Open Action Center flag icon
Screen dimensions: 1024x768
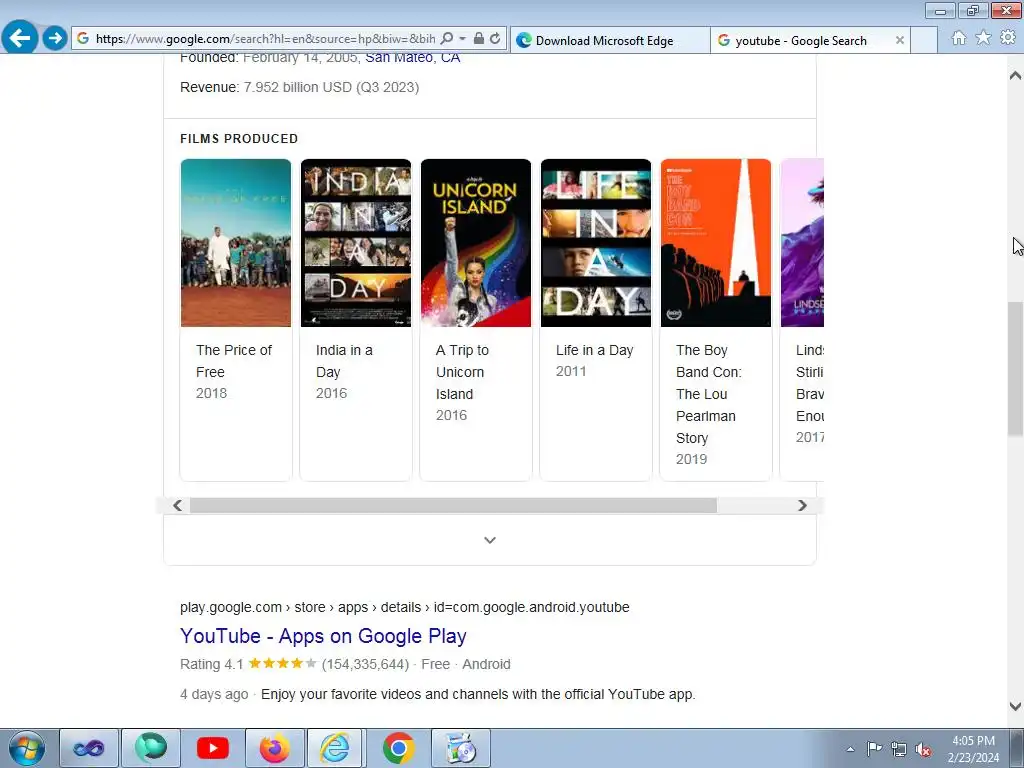click(874, 749)
